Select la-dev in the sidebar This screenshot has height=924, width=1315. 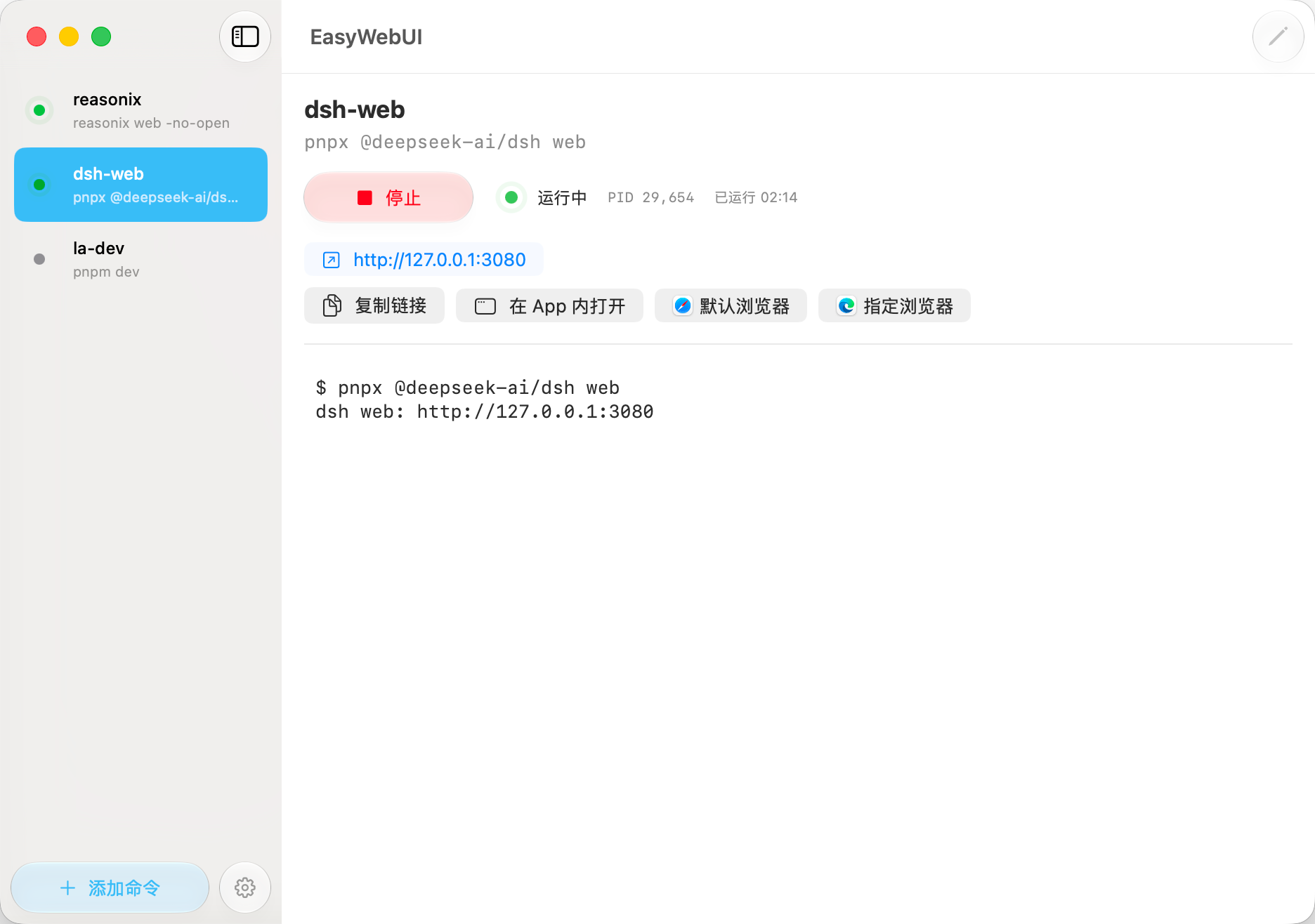pos(140,259)
